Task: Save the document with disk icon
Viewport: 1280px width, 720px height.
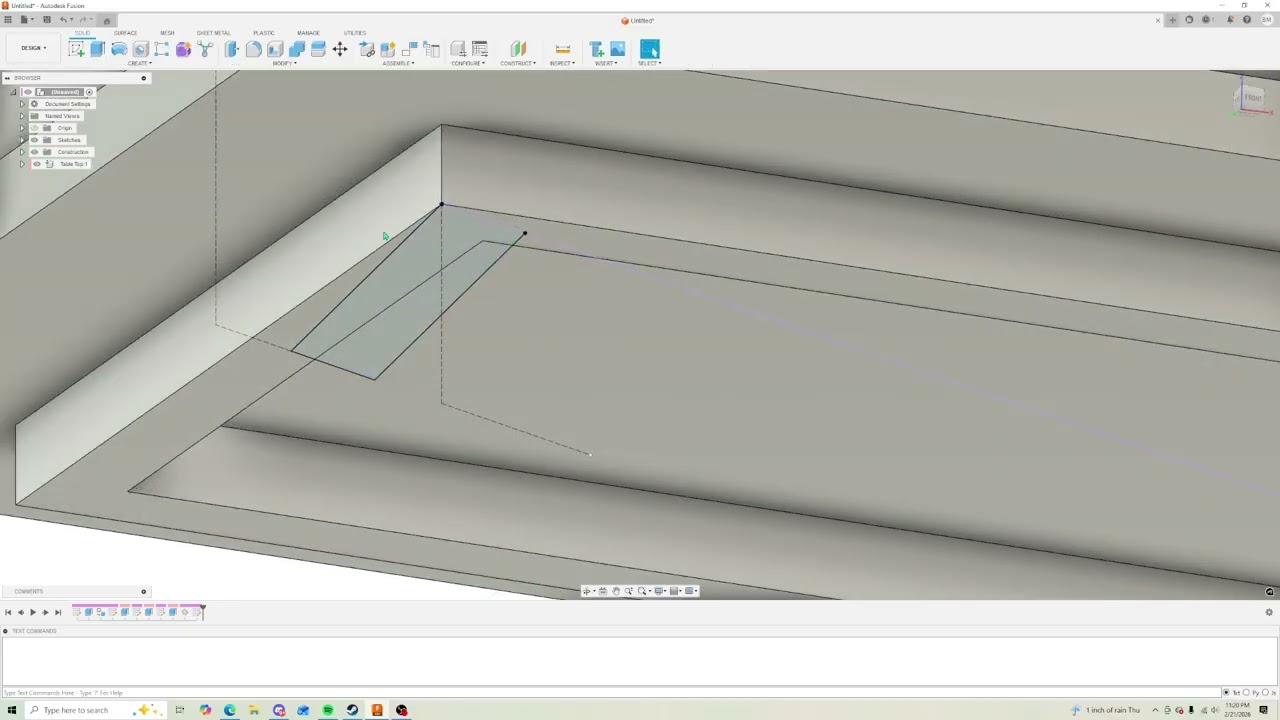Action: click(46, 20)
